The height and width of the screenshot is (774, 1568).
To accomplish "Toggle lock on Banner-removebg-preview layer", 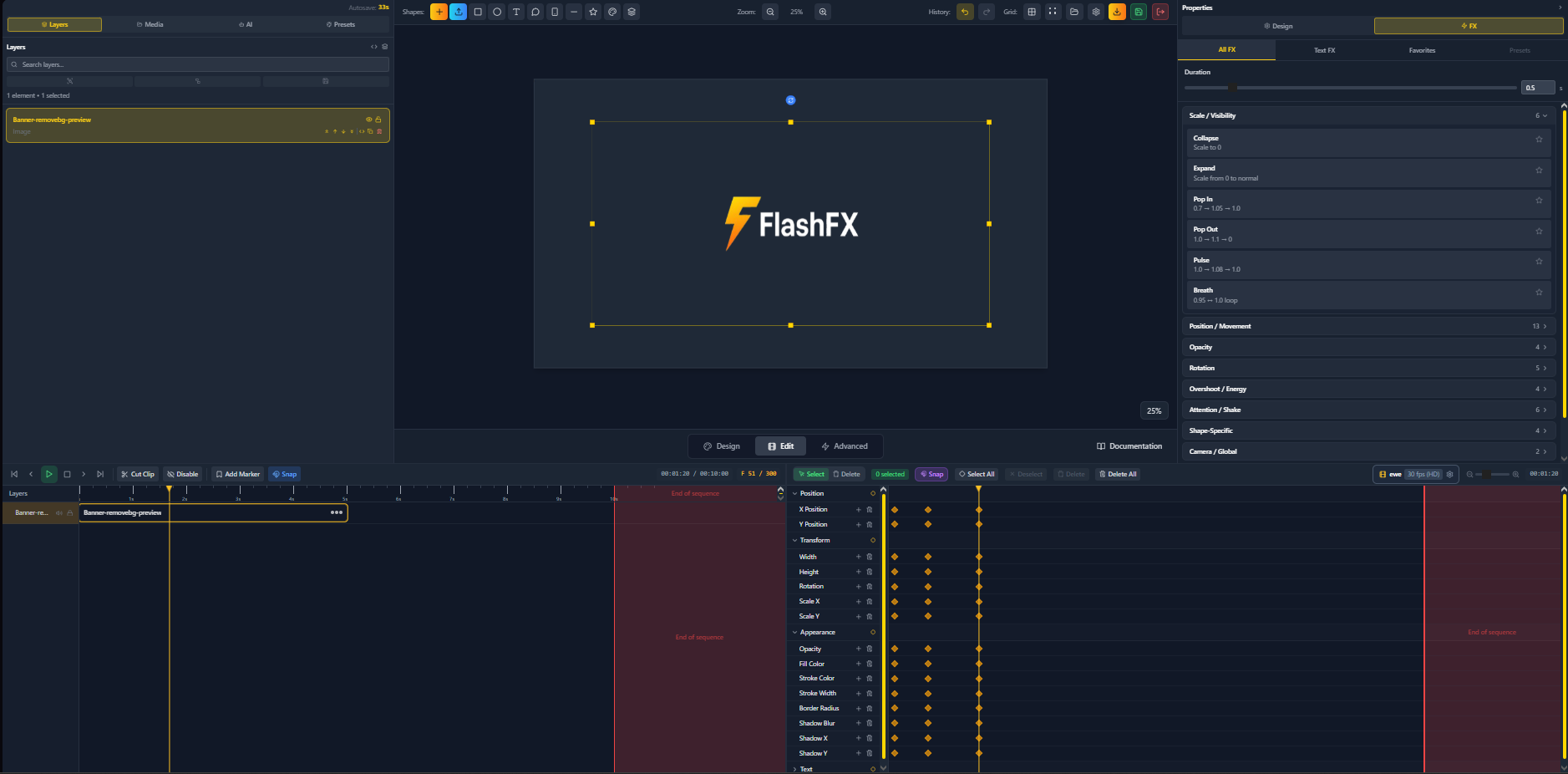I will tap(378, 120).
